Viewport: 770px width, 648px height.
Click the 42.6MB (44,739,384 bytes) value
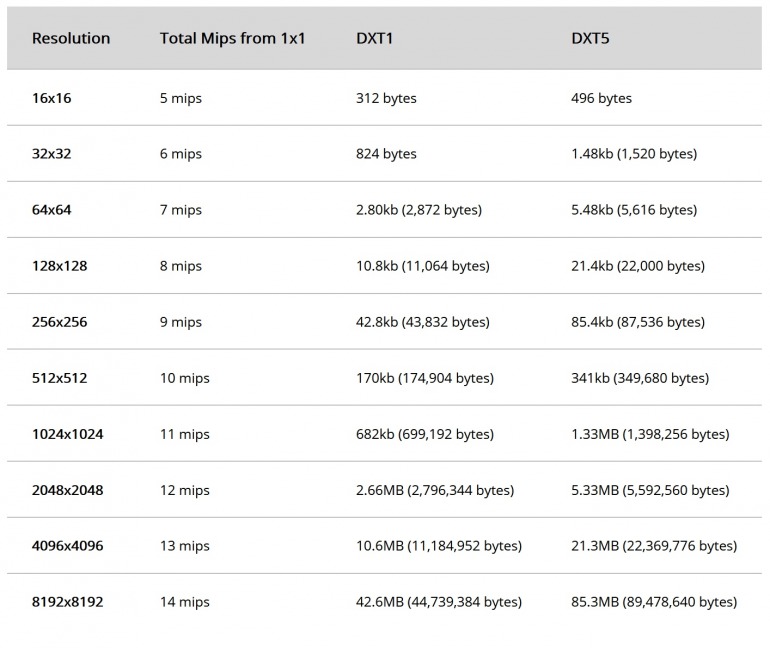point(439,602)
